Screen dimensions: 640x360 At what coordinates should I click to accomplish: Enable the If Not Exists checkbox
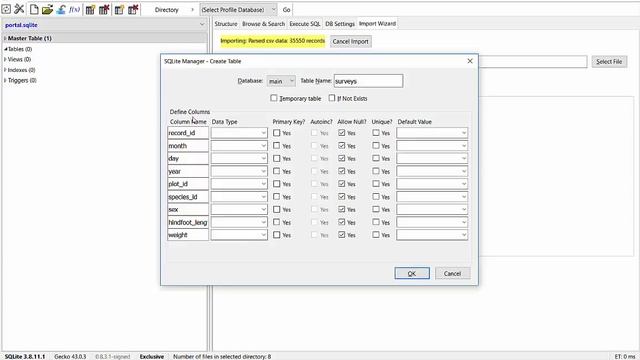332,98
